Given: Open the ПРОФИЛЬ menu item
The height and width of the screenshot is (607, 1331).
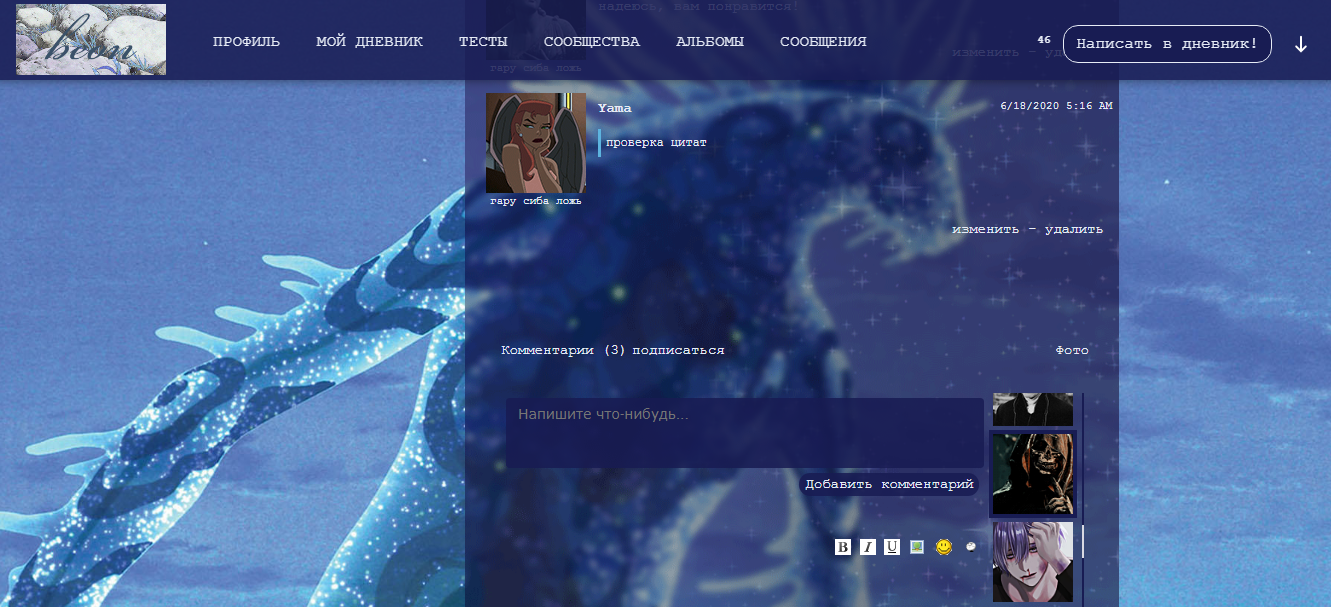Looking at the screenshot, I should [x=246, y=42].
